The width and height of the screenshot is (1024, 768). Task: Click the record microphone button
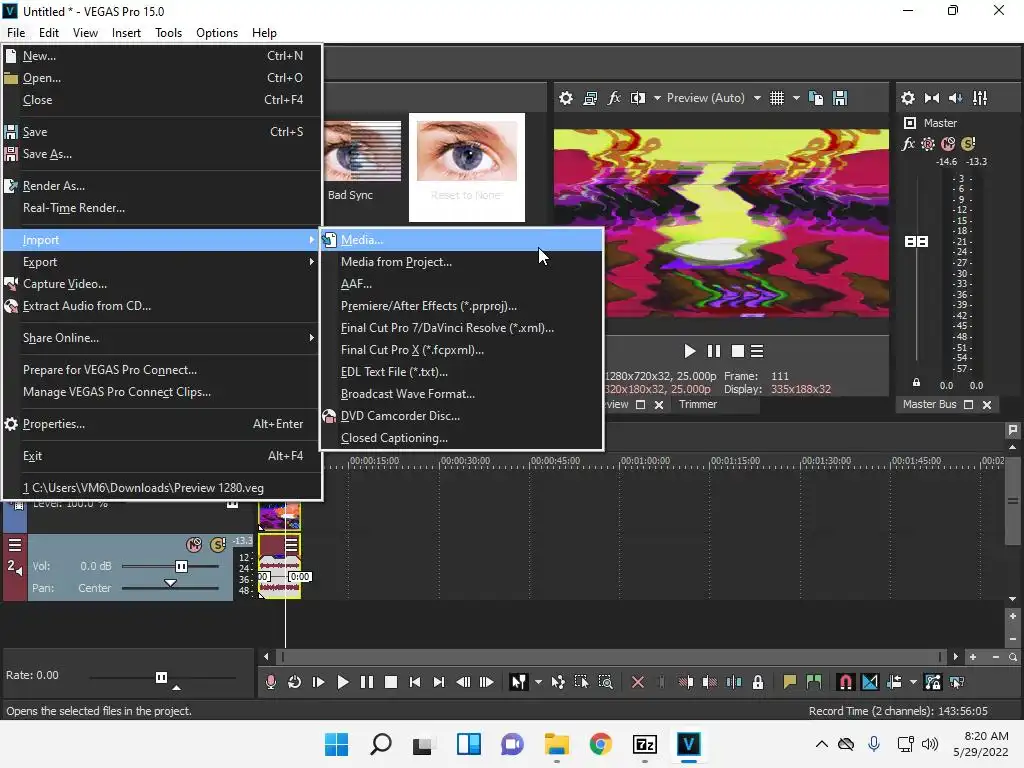tap(270, 682)
